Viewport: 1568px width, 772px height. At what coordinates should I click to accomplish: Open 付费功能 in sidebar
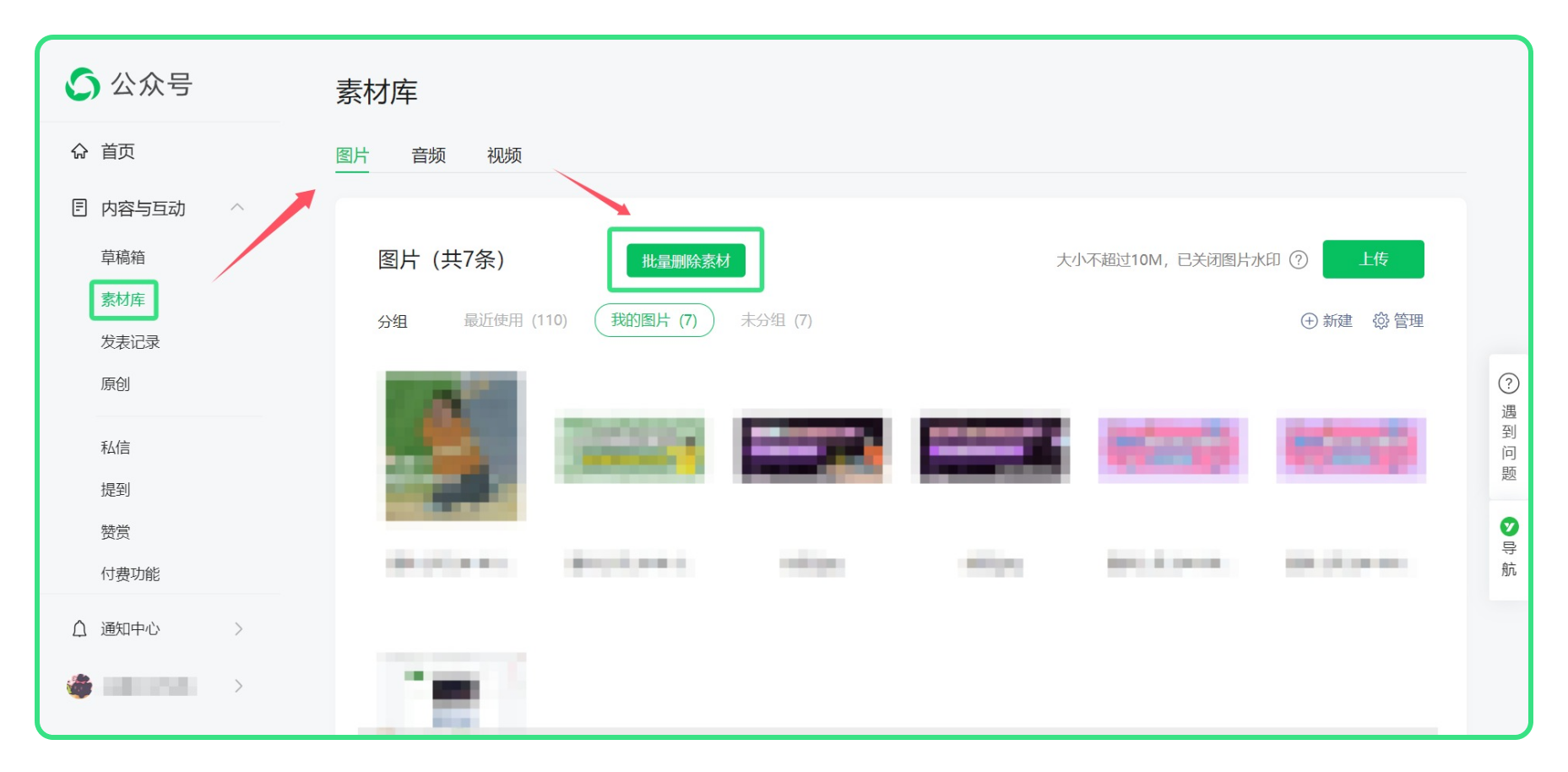(130, 574)
